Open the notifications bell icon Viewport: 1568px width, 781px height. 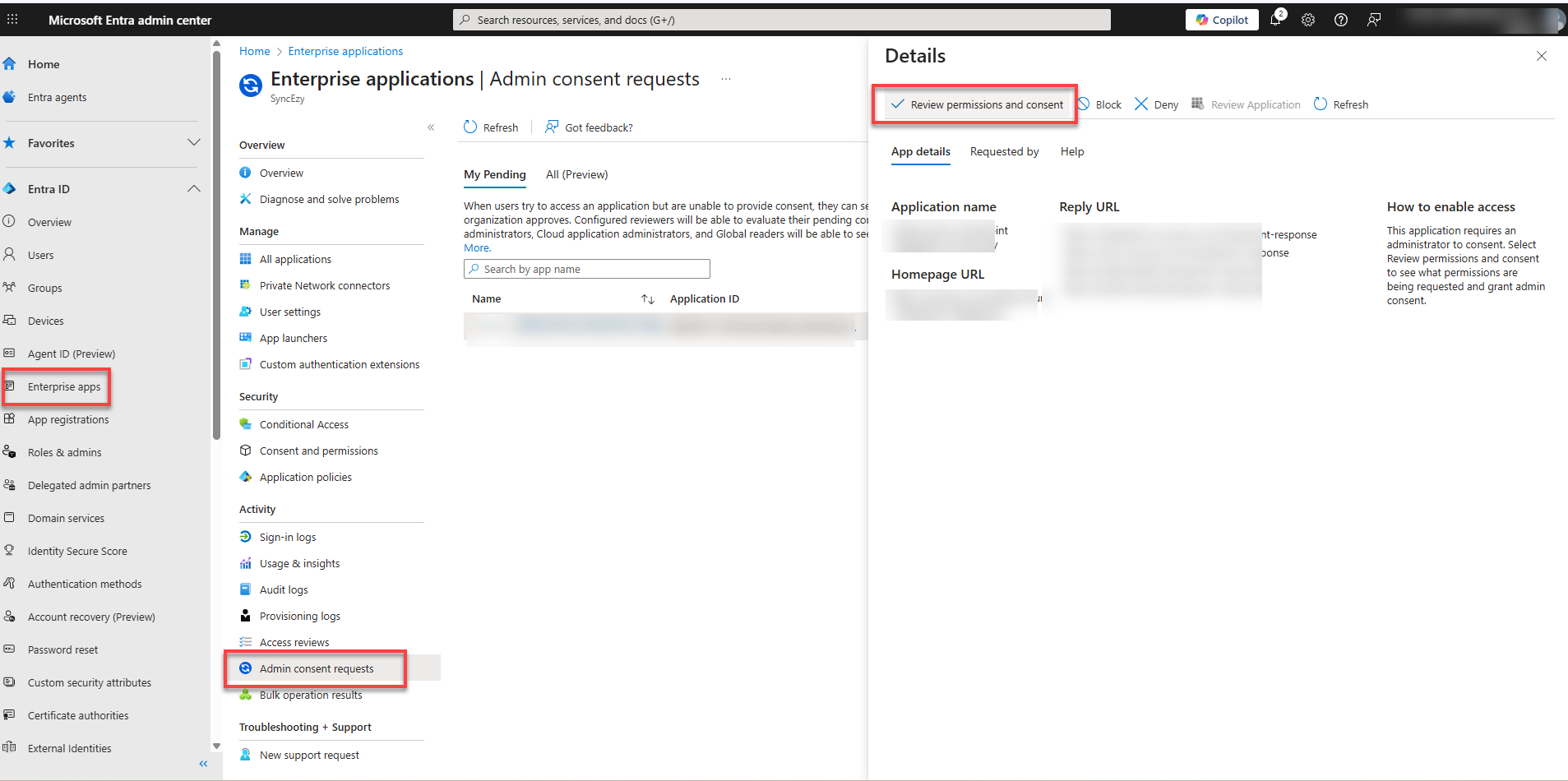tap(1275, 20)
